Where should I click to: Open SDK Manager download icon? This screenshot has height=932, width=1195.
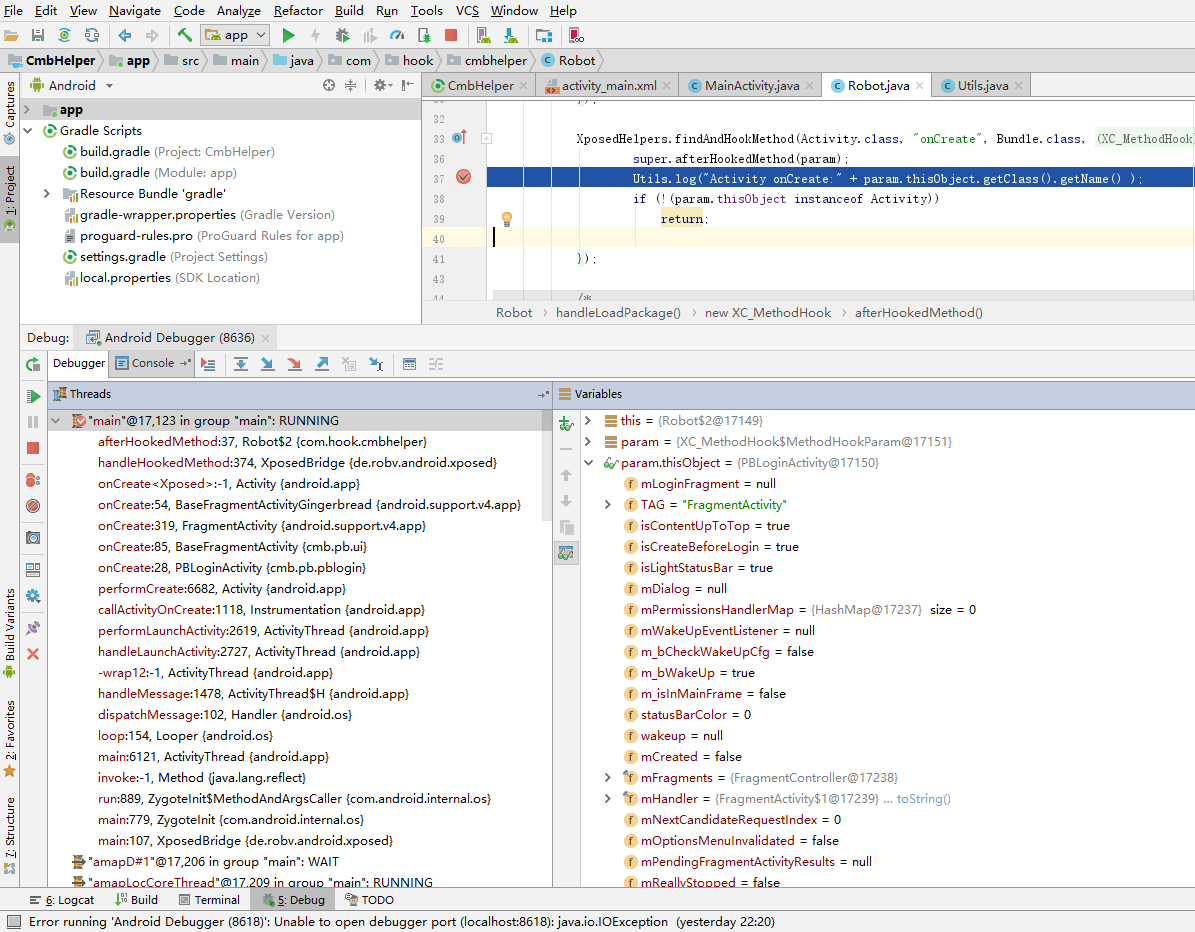coord(511,35)
